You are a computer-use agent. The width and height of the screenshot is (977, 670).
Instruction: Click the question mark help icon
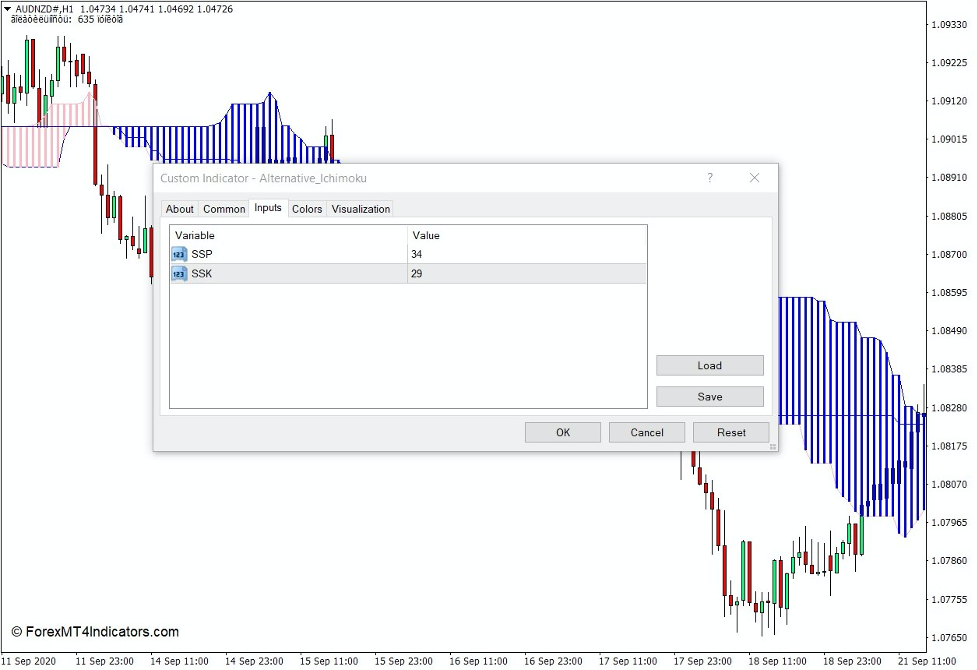[x=709, y=177]
